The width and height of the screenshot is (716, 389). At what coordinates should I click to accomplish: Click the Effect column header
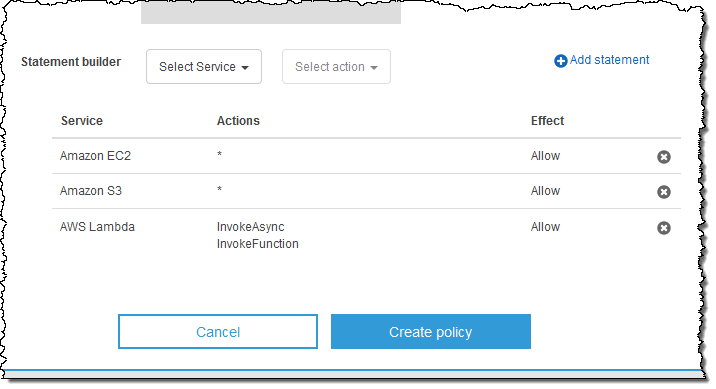[x=547, y=121]
